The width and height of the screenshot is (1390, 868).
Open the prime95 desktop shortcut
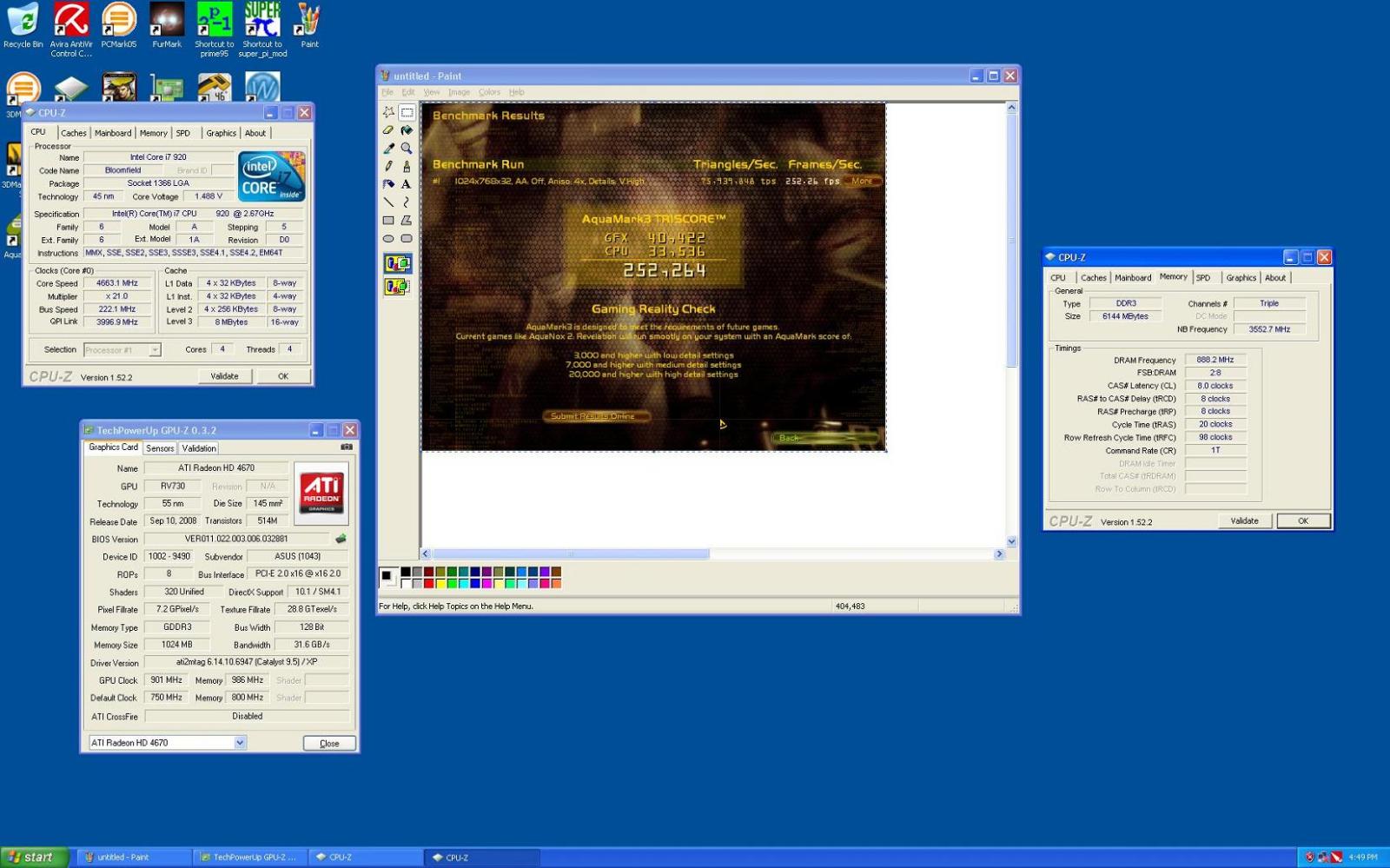pos(215,30)
